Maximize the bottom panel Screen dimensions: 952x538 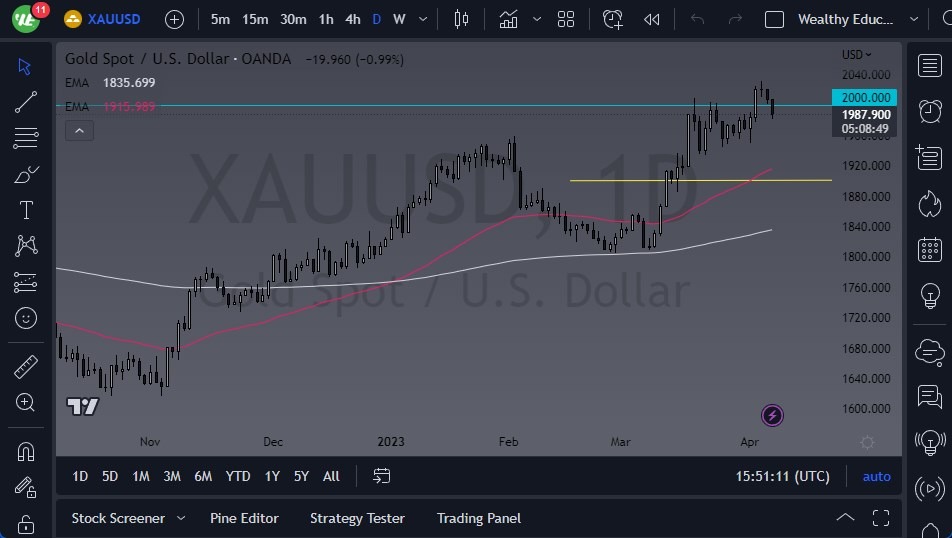(881, 518)
